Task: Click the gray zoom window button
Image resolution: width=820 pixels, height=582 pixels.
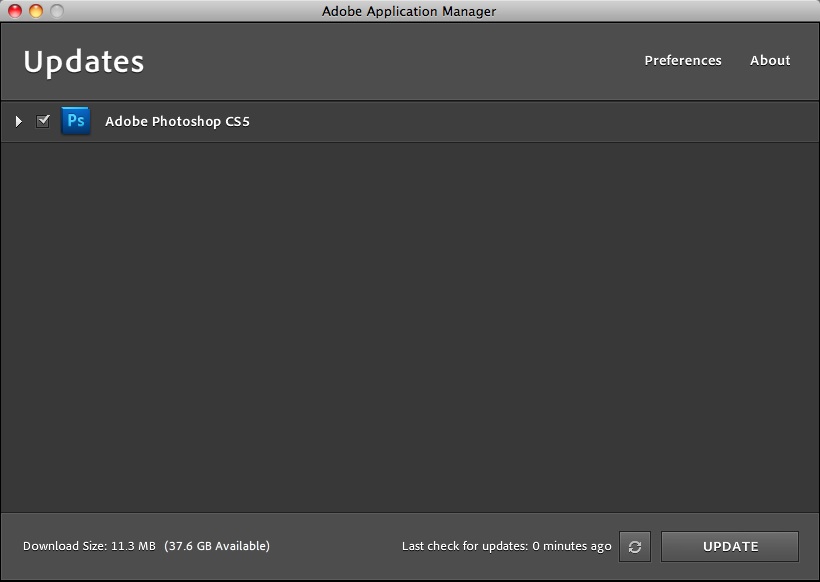Action: pos(57,11)
